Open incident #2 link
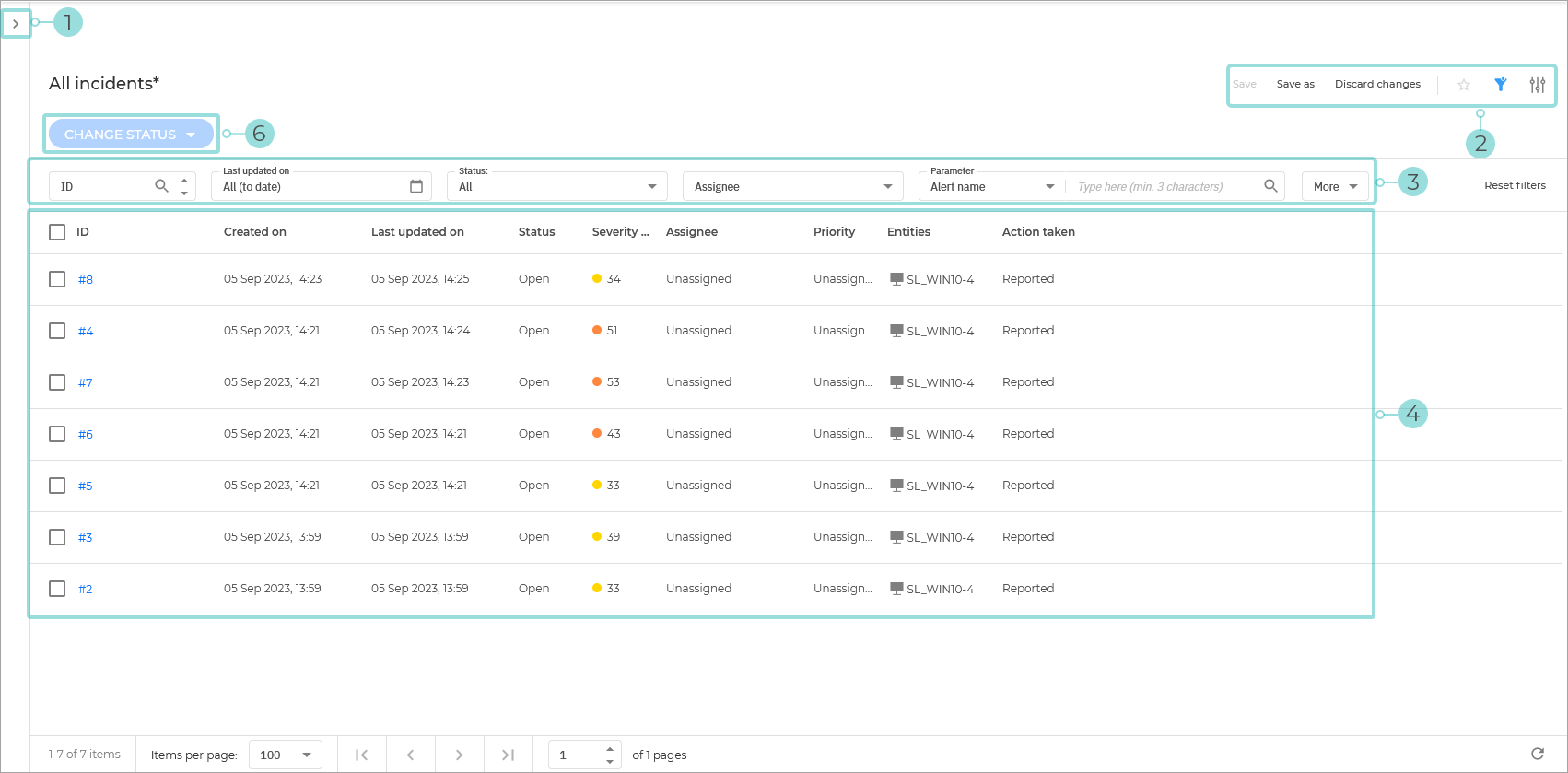The height and width of the screenshot is (773, 1568). tap(86, 590)
